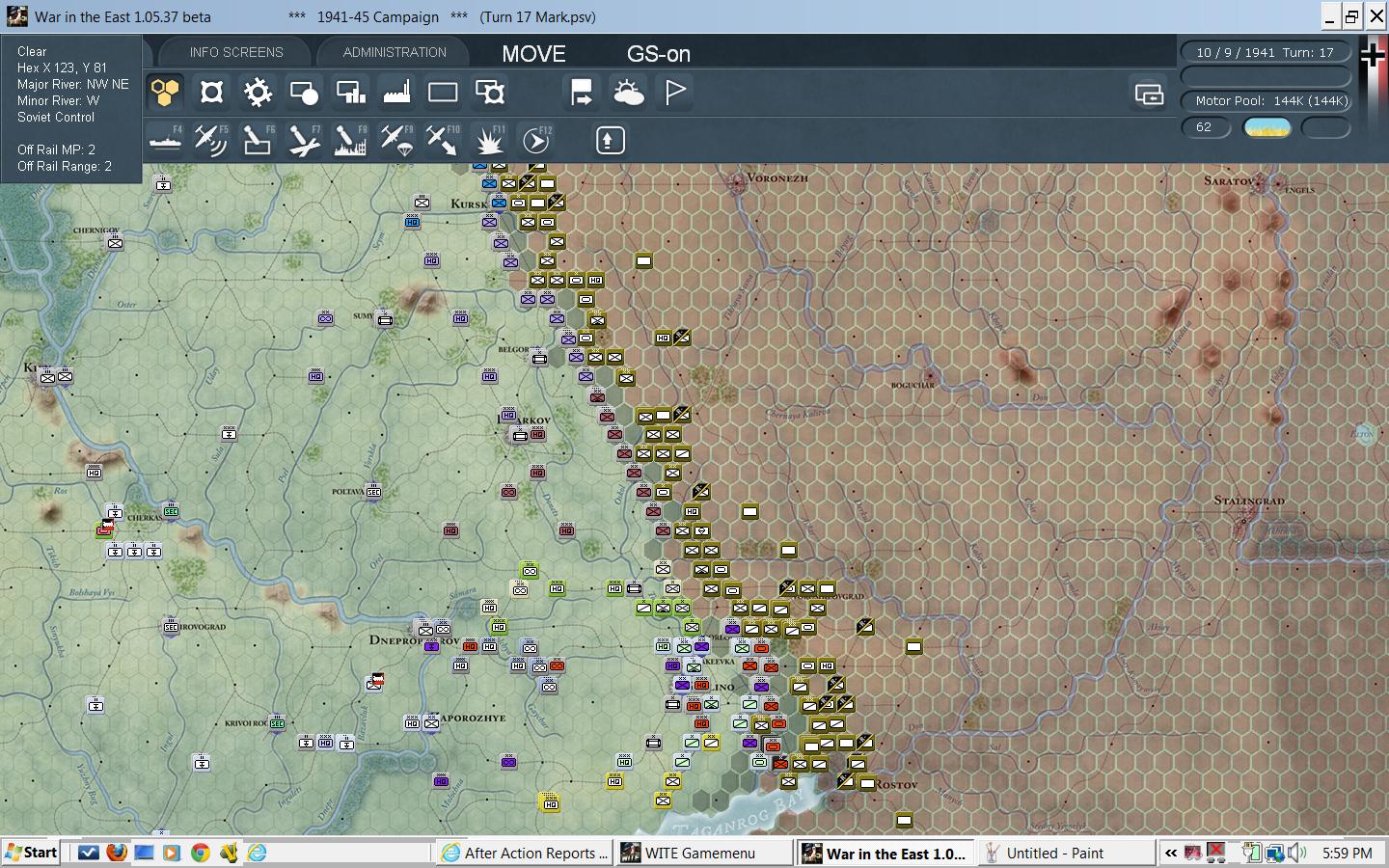Toggle the screen-with-bar-chart overlay button
The width and height of the screenshot is (1389, 868).
point(350,93)
